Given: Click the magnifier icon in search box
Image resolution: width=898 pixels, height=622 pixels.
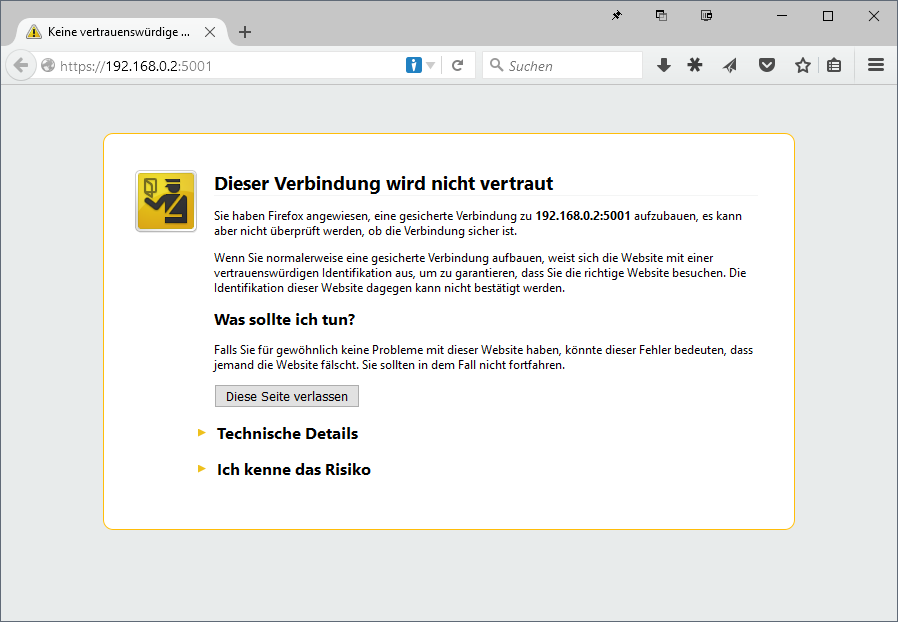Looking at the screenshot, I should [496, 65].
